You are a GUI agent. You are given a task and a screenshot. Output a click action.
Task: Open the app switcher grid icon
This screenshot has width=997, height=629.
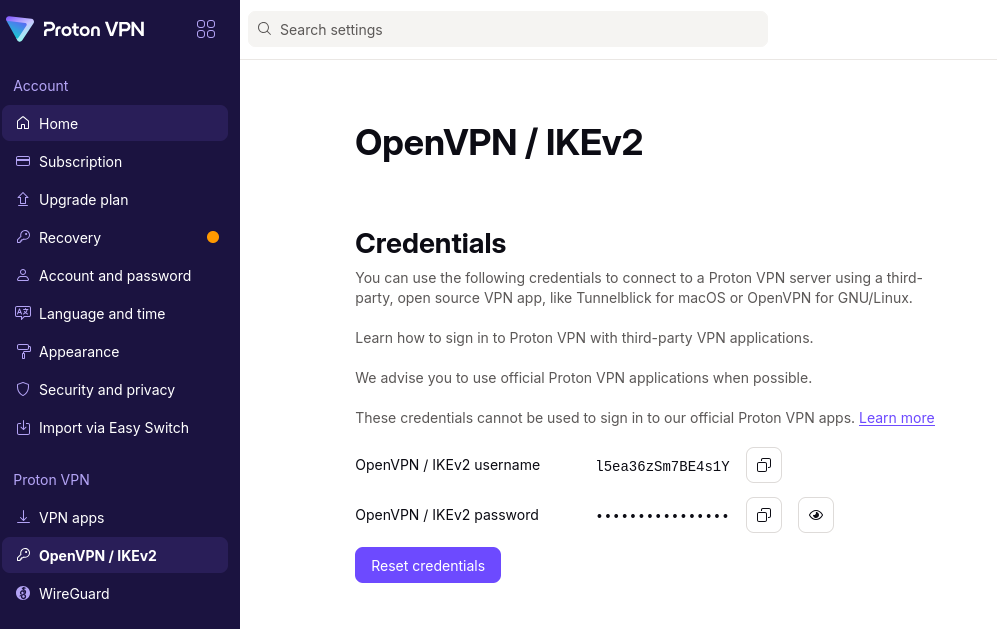click(x=206, y=29)
